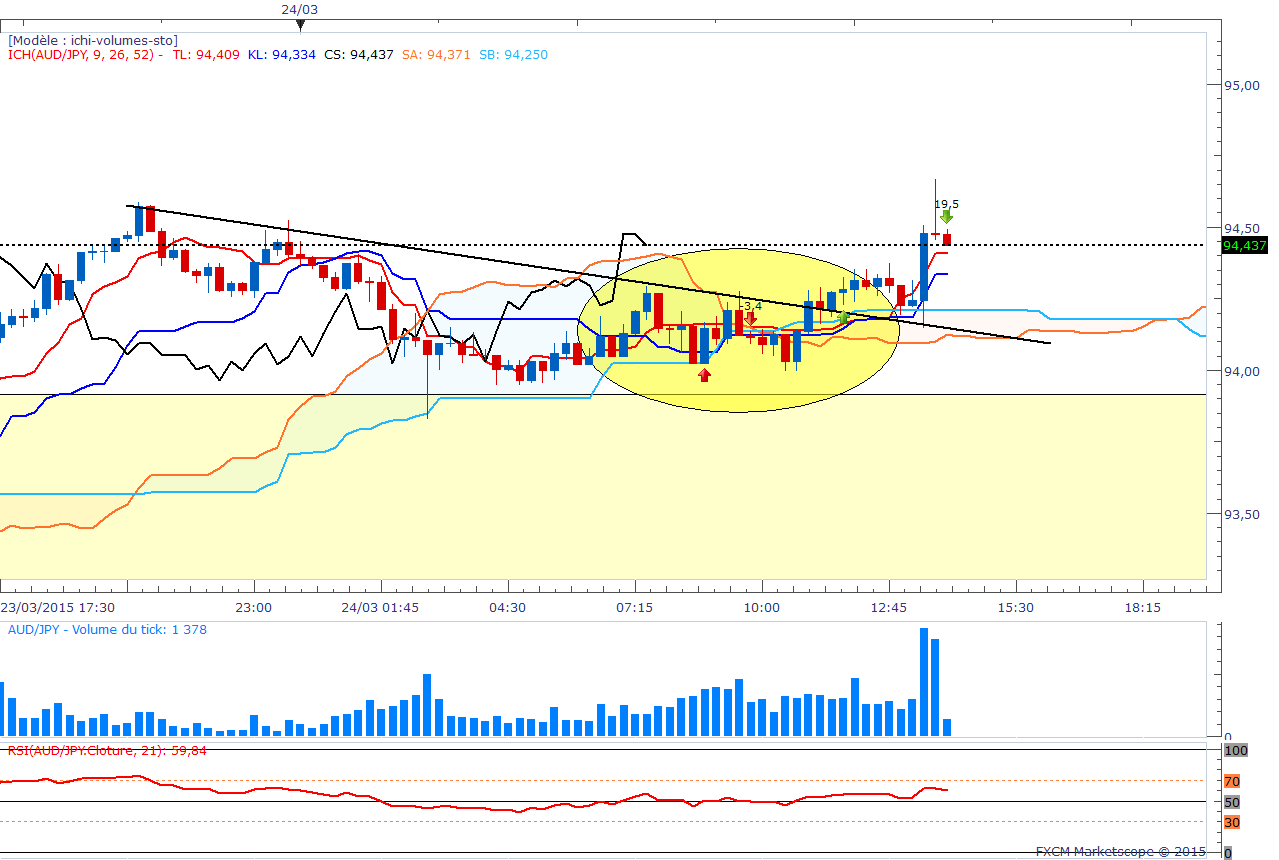Click the SB: 94,250 Senkou B value

513,55
